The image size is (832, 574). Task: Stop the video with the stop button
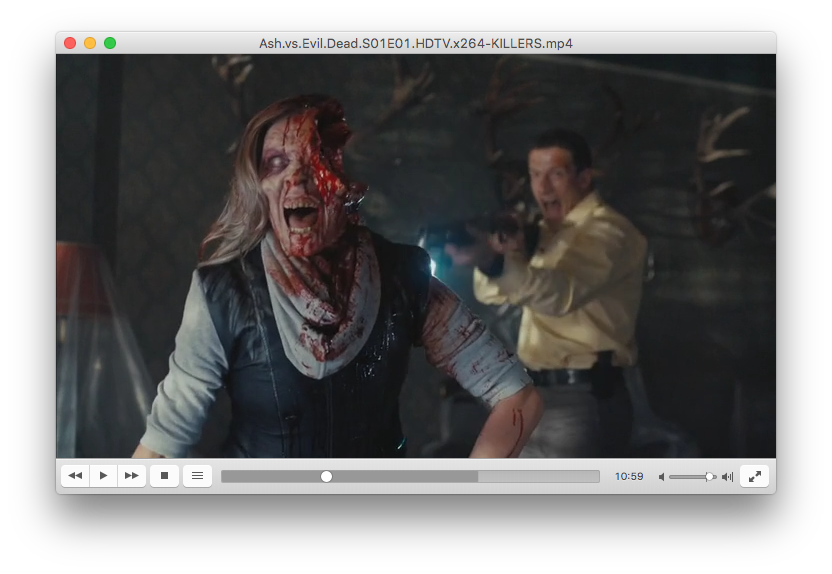[x=164, y=476]
